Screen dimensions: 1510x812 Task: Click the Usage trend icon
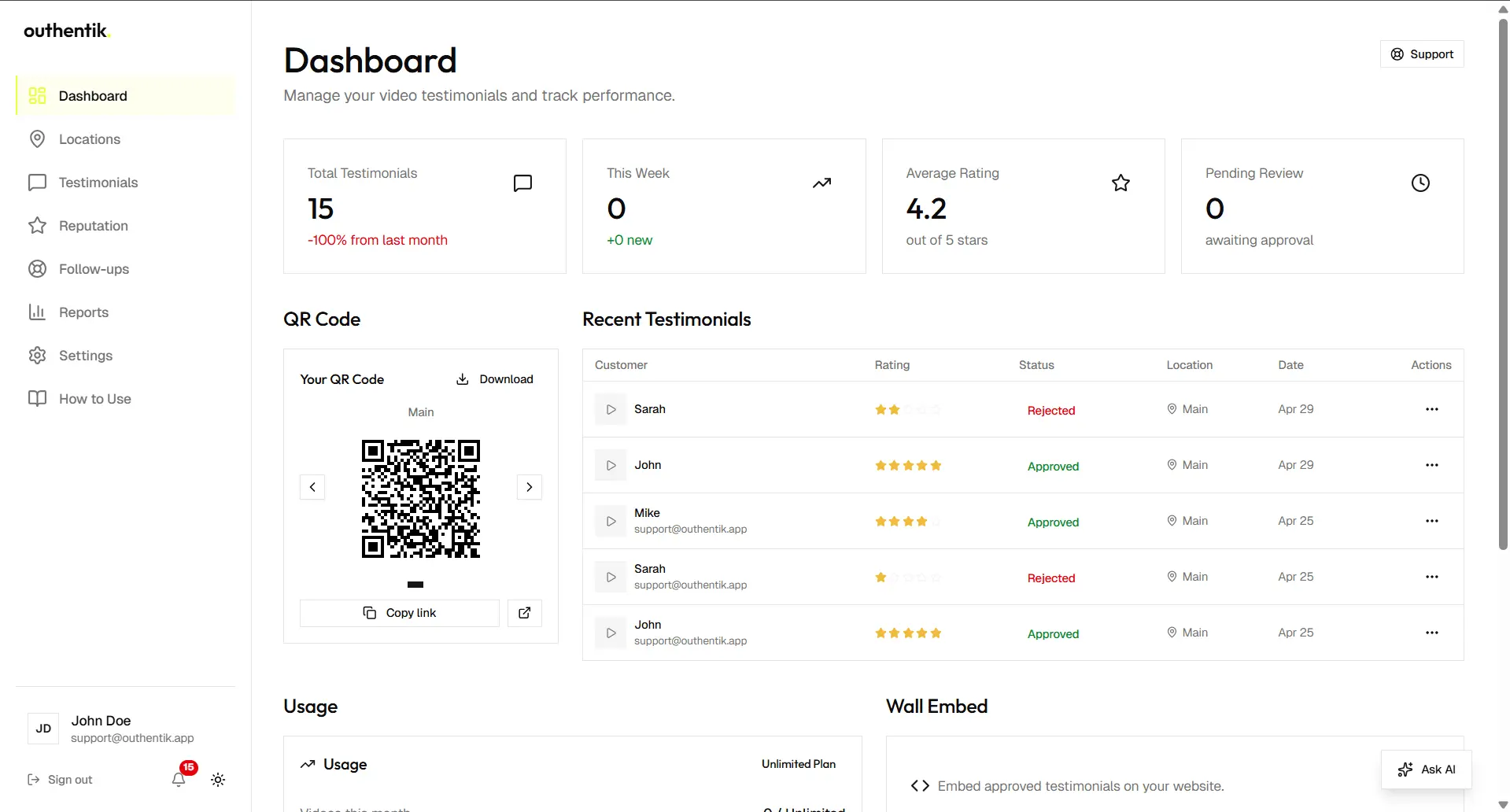tap(308, 764)
